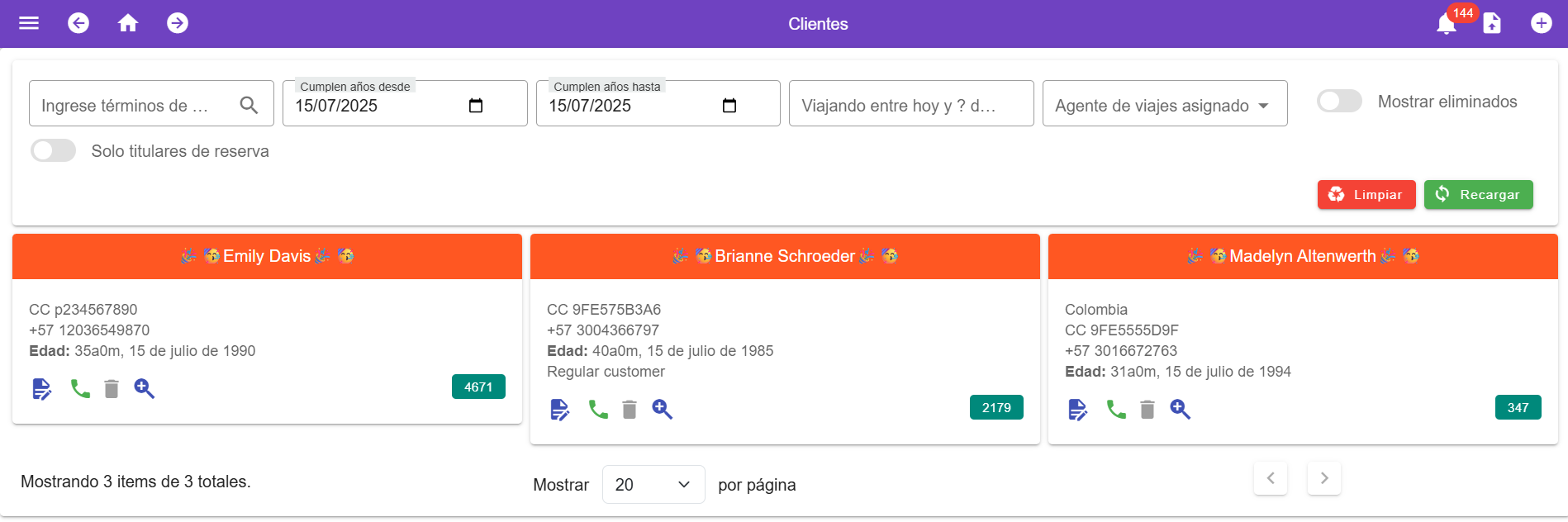Click the add new client plus icon
This screenshot has height=522, width=1568.
(x=1541, y=23)
